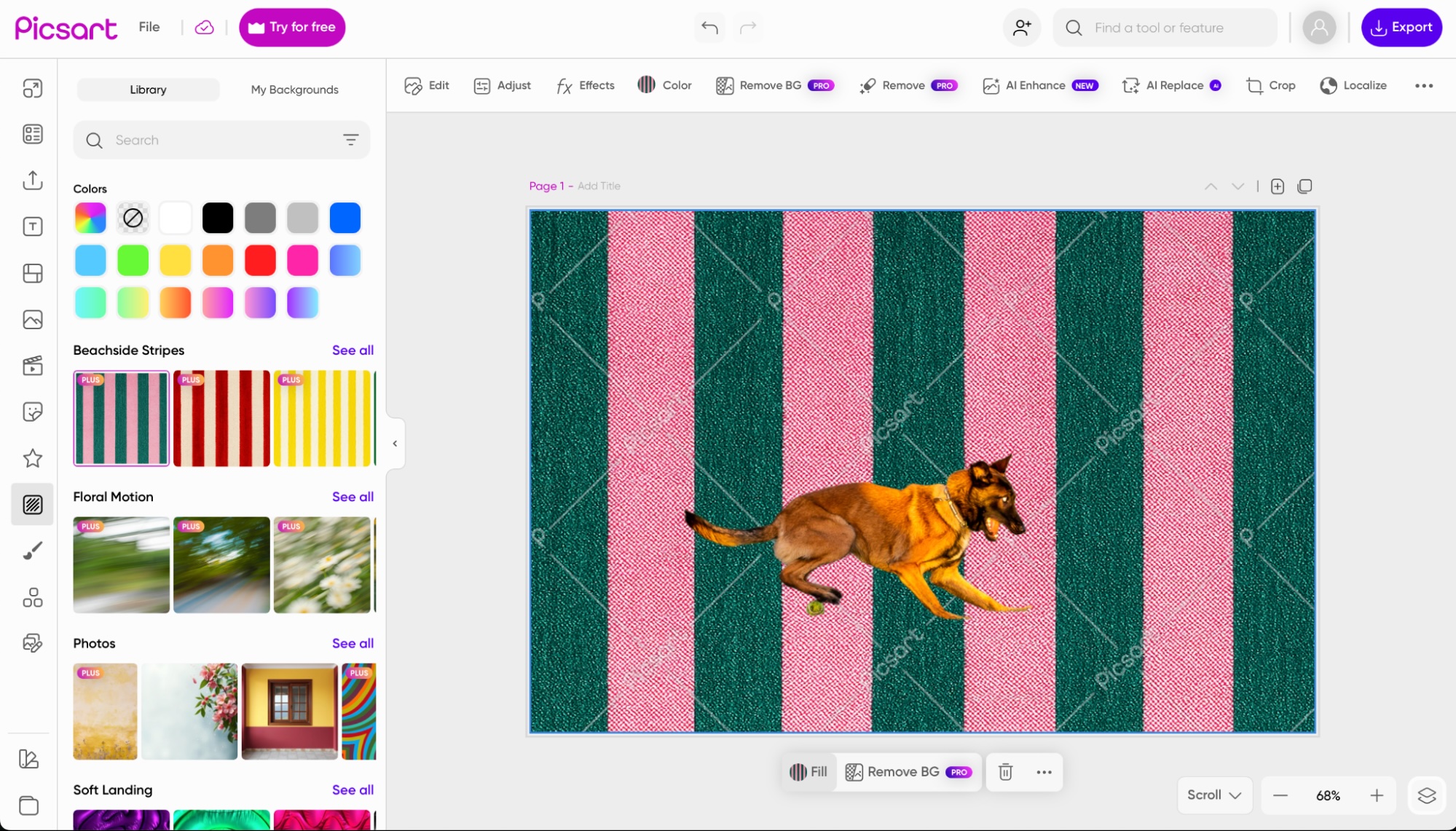Open the Stickers icon in sidebar
Image resolution: width=1456 pixels, height=831 pixels.
32,411
